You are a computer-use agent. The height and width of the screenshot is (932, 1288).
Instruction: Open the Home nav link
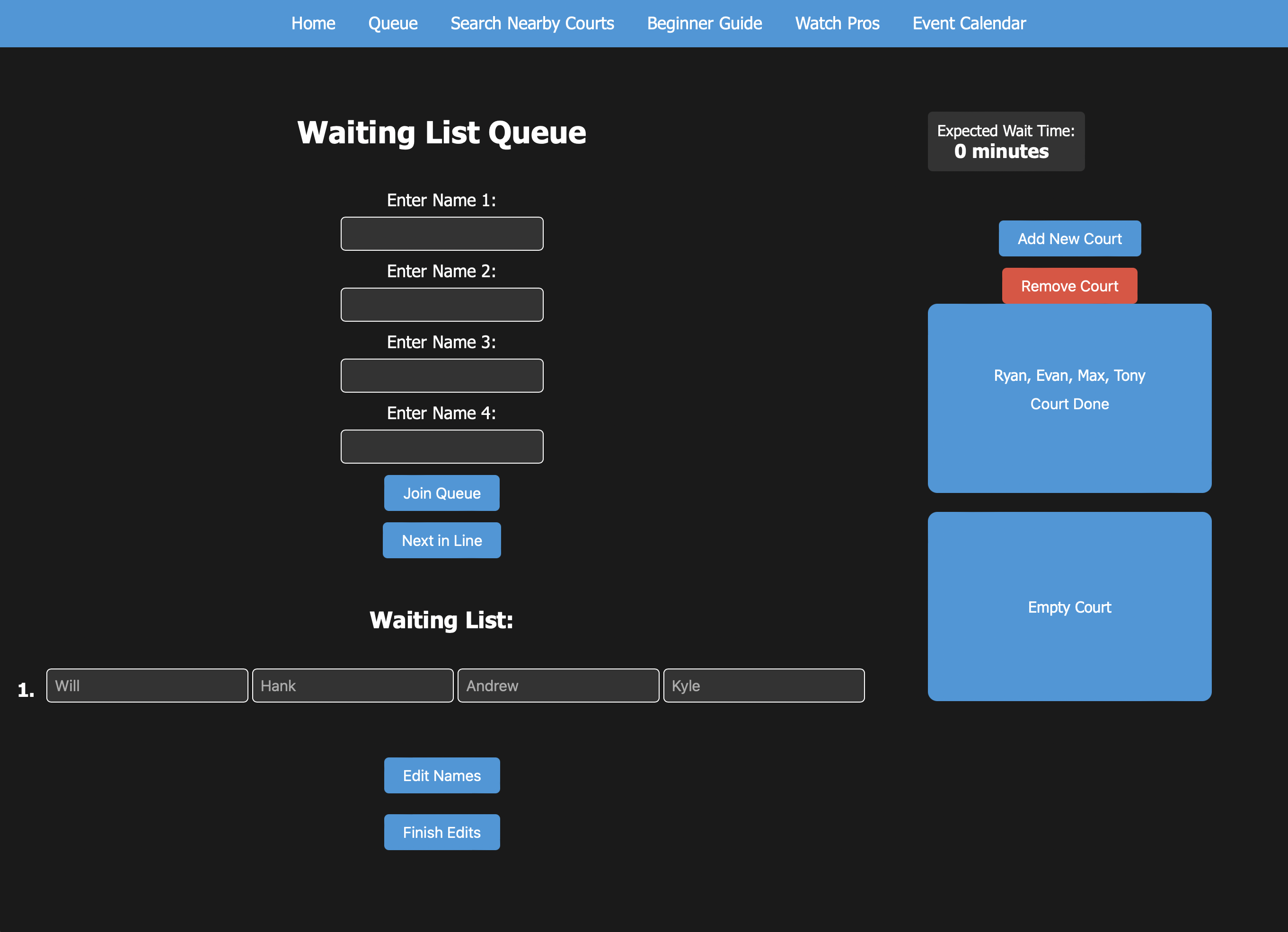tap(313, 23)
